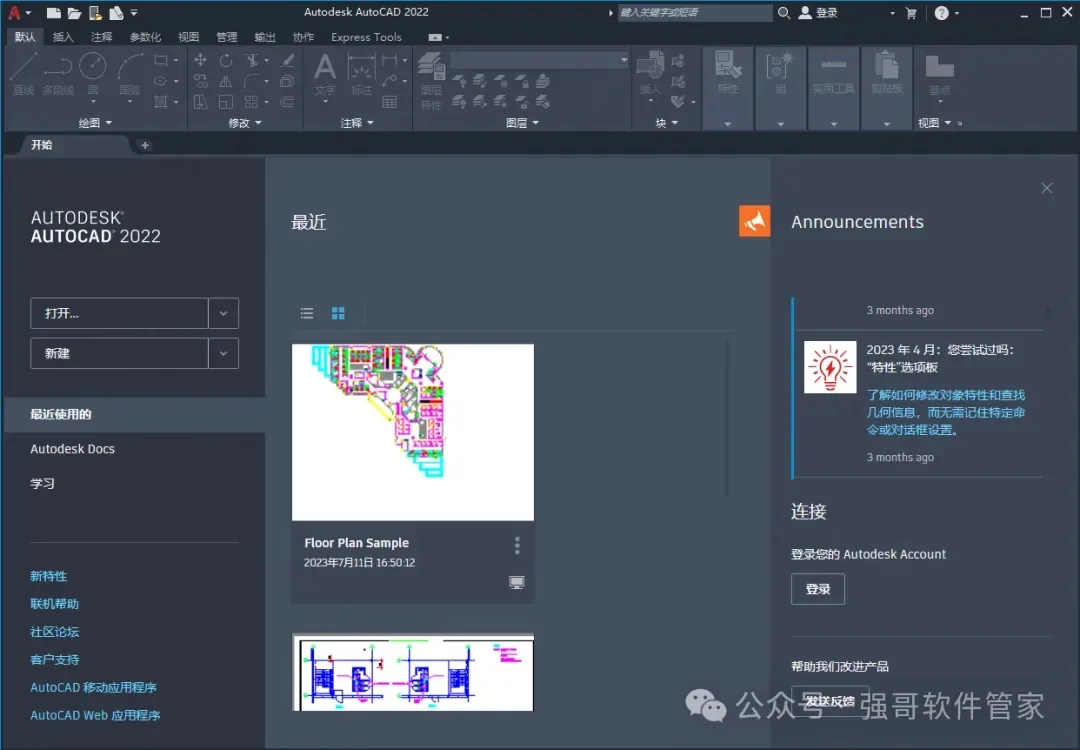Switch to the Insert (插入) ribbon tab
This screenshot has width=1080, height=750.
pyautogui.click(x=63, y=37)
